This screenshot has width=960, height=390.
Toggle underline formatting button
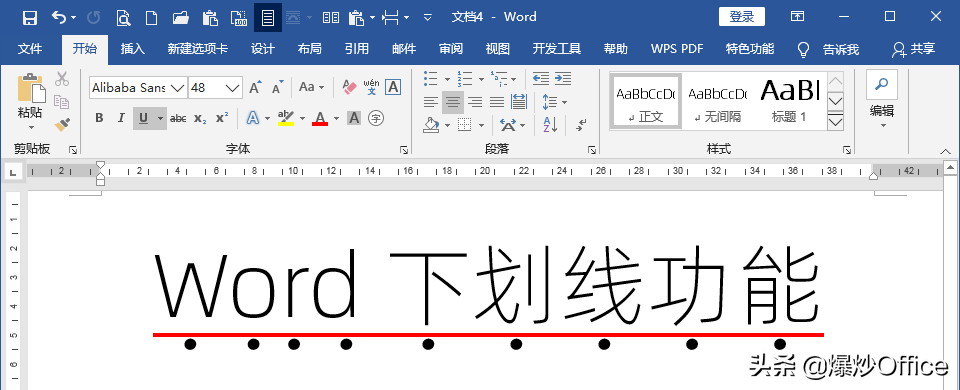(x=144, y=118)
